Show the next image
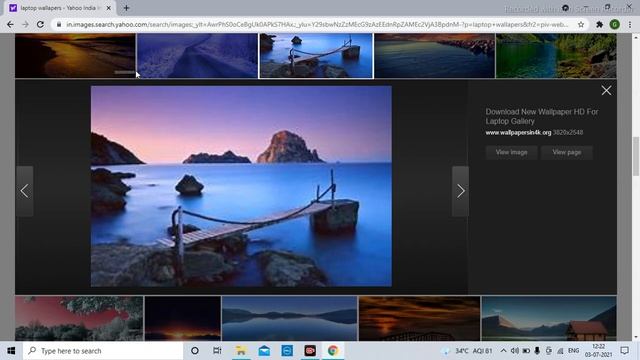640x360 pixels. coord(460,191)
